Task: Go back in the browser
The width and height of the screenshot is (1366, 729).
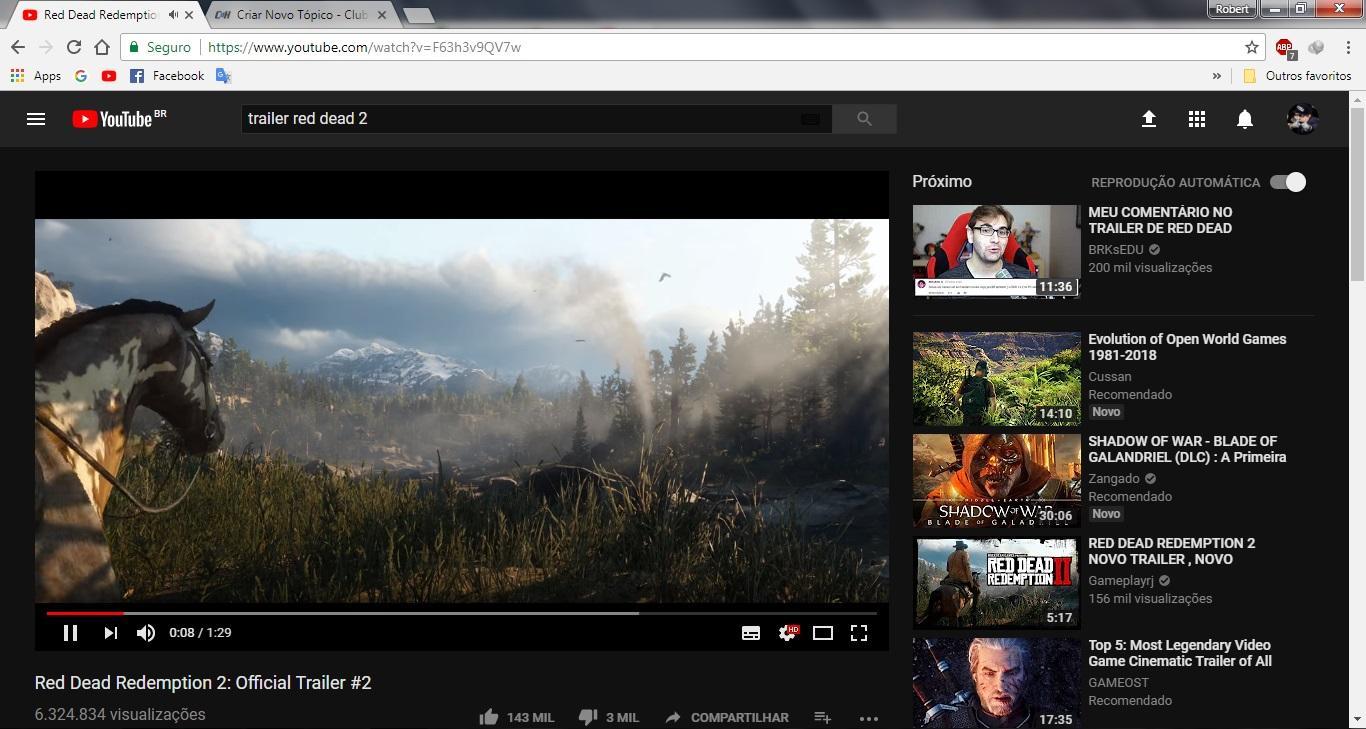Action: 18,47
